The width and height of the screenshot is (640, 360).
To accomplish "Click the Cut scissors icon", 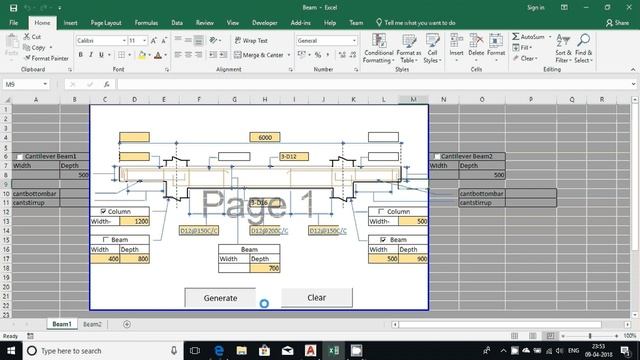I will [27, 37].
